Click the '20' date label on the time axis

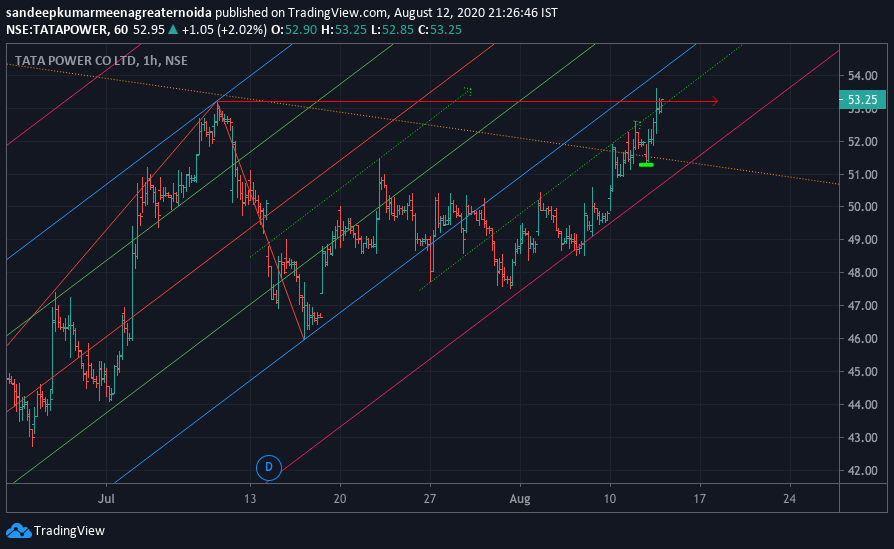340,499
